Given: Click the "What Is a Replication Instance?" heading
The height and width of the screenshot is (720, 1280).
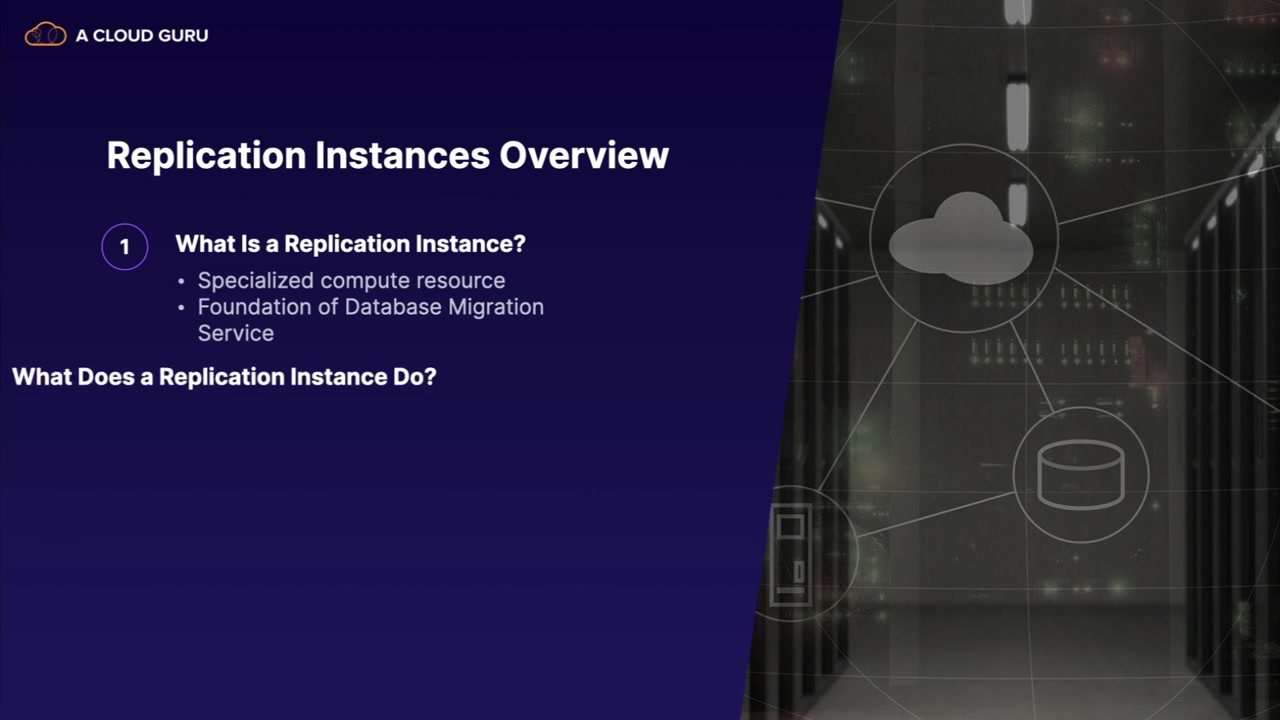Looking at the screenshot, I should (x=351, y=244).
